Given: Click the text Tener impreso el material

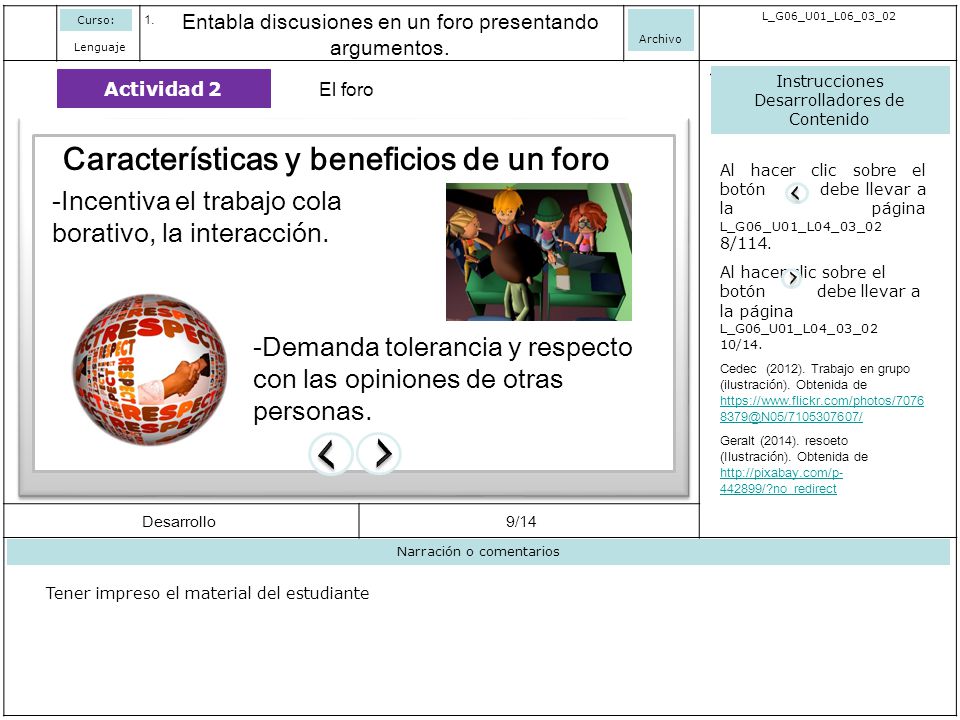Looking at the screenshot, I should click(x=208, y=593).
